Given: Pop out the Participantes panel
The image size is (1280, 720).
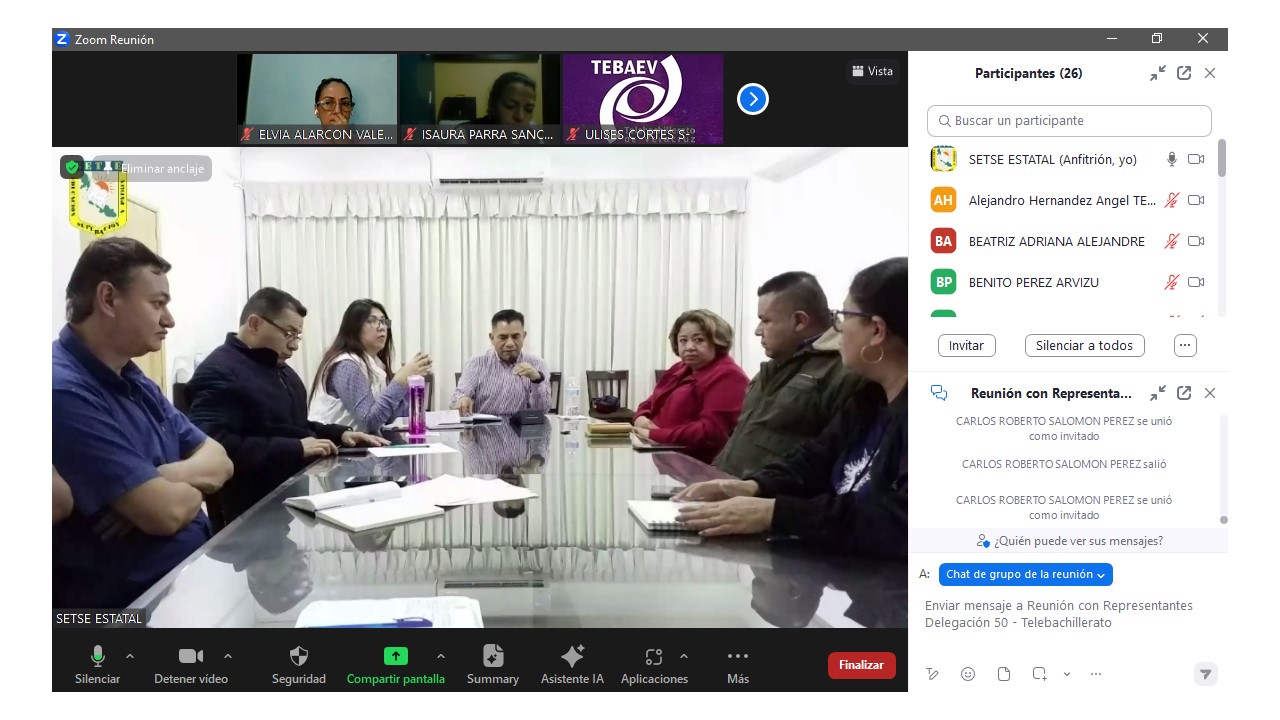Looking at the screenshot, I should click(x=1184, y=73).
